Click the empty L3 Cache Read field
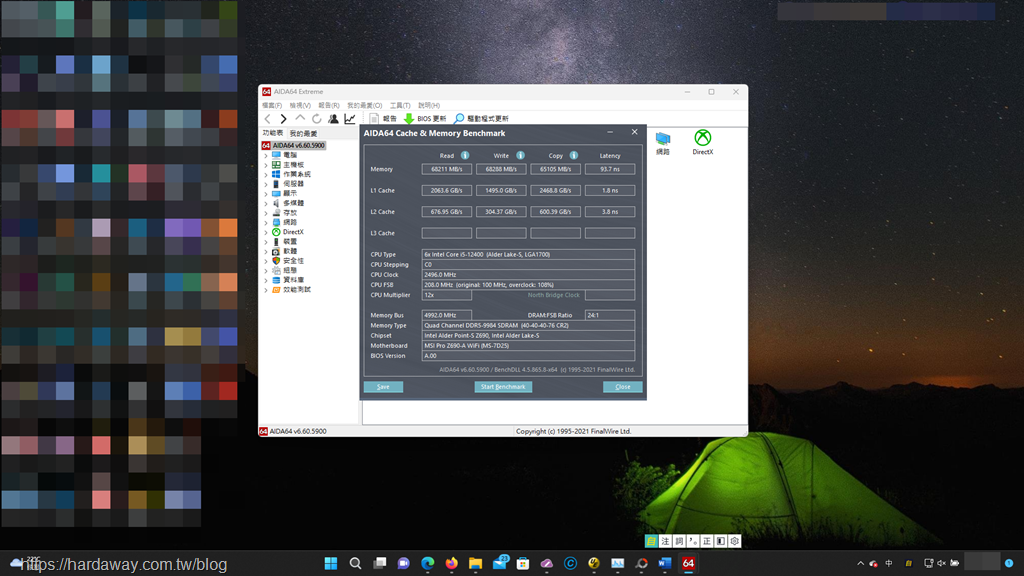This screenshot has height=576, width=1024. (x=447, y=233)
